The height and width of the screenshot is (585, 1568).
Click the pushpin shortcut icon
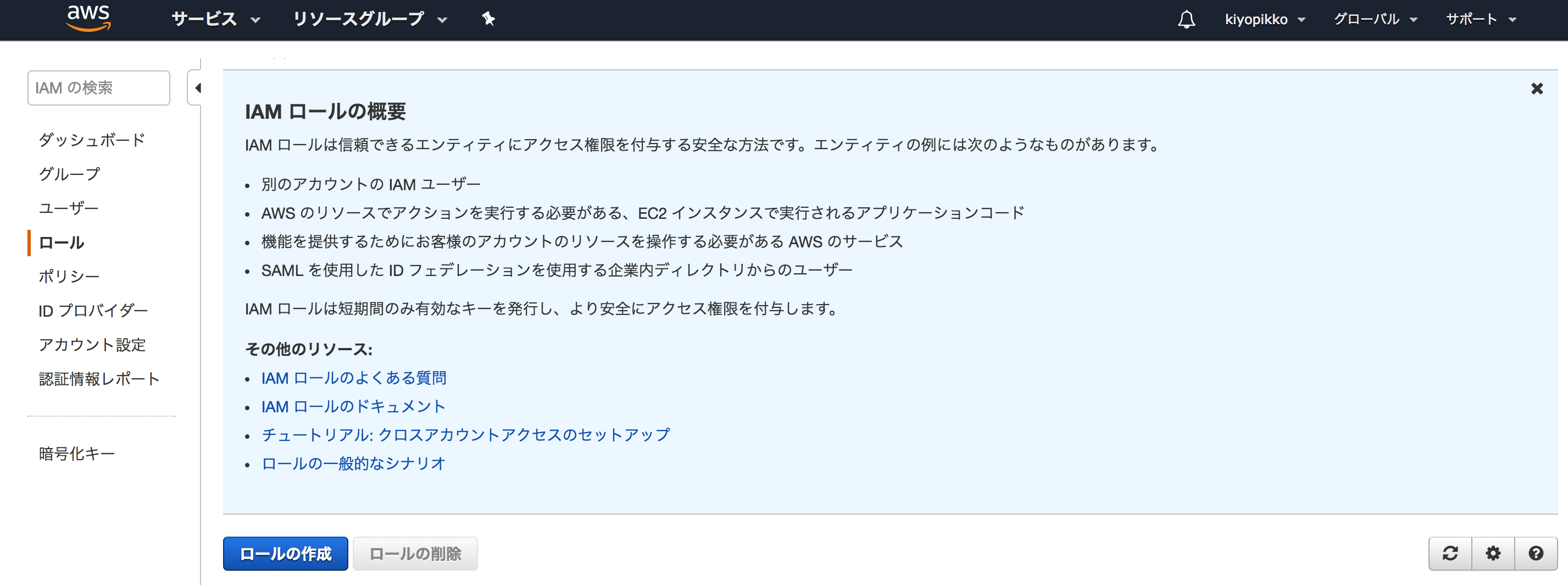[x=488, y=19]
